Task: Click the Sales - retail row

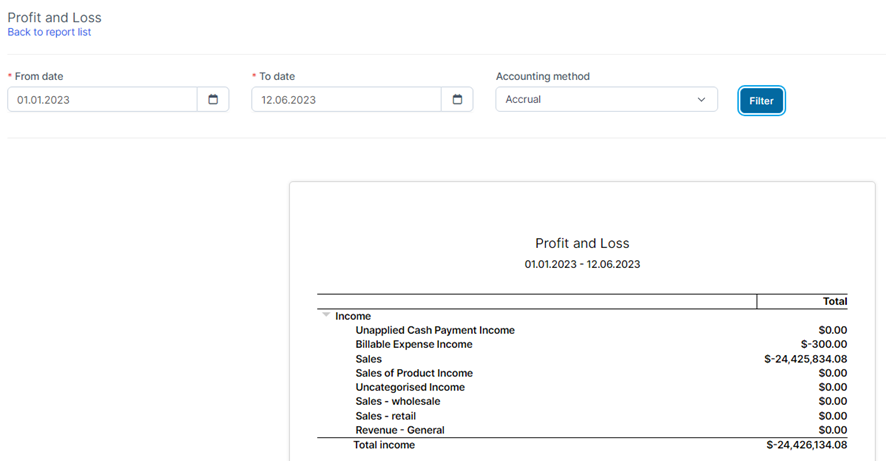Action: pos(582,416)
